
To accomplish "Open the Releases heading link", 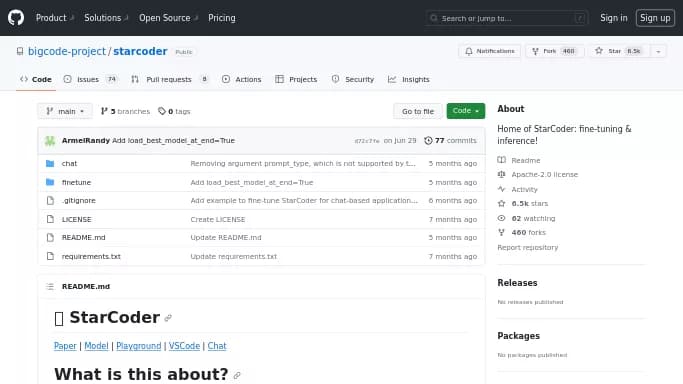I will tap(517, 283).
